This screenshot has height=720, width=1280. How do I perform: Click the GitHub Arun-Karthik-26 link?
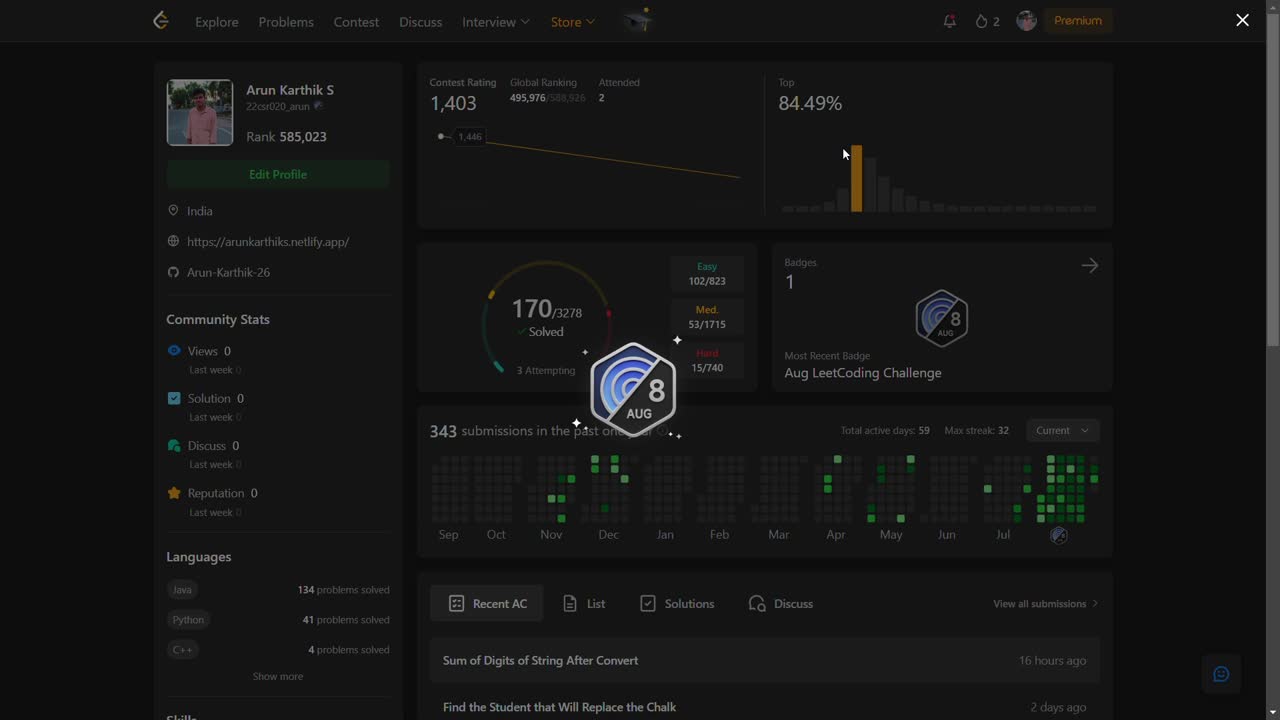coord(228,272)
